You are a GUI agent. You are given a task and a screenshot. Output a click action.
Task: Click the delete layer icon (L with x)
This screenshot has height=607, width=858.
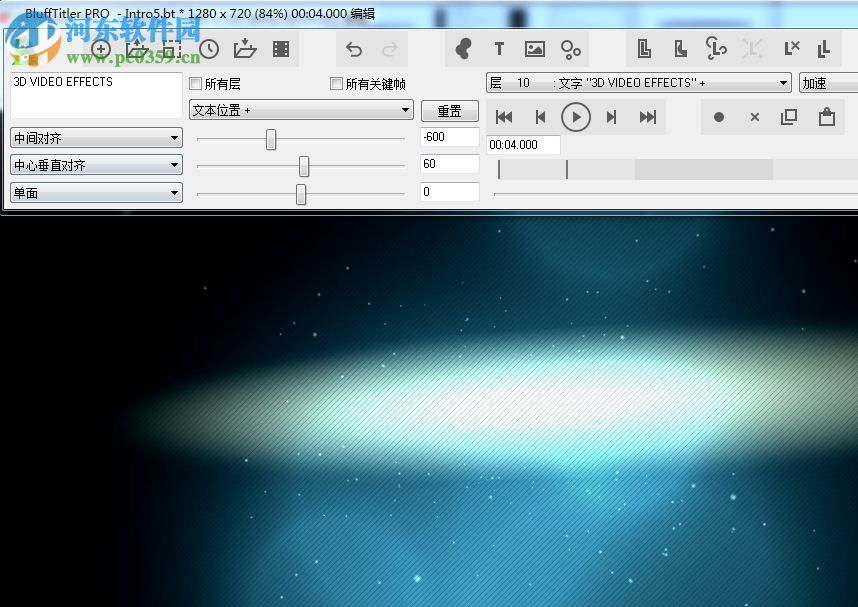pos(792,48)
